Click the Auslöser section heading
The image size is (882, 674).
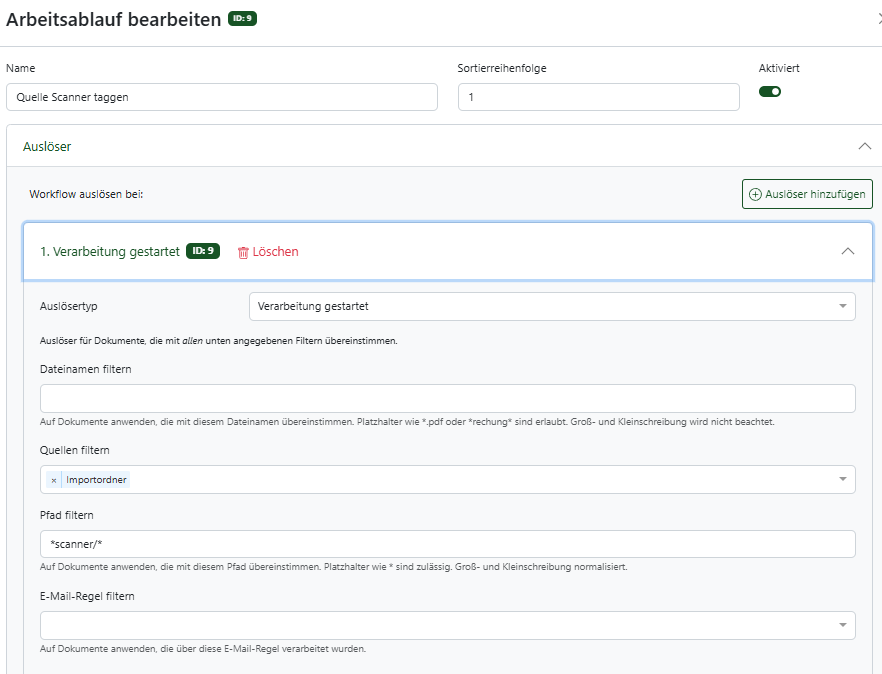[x=47, y=147]
